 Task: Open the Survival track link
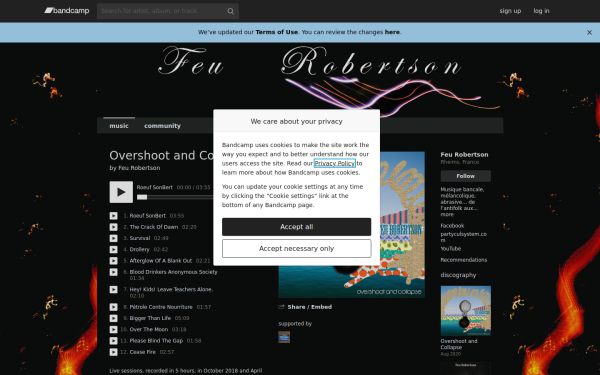click(x=140, y=238)
